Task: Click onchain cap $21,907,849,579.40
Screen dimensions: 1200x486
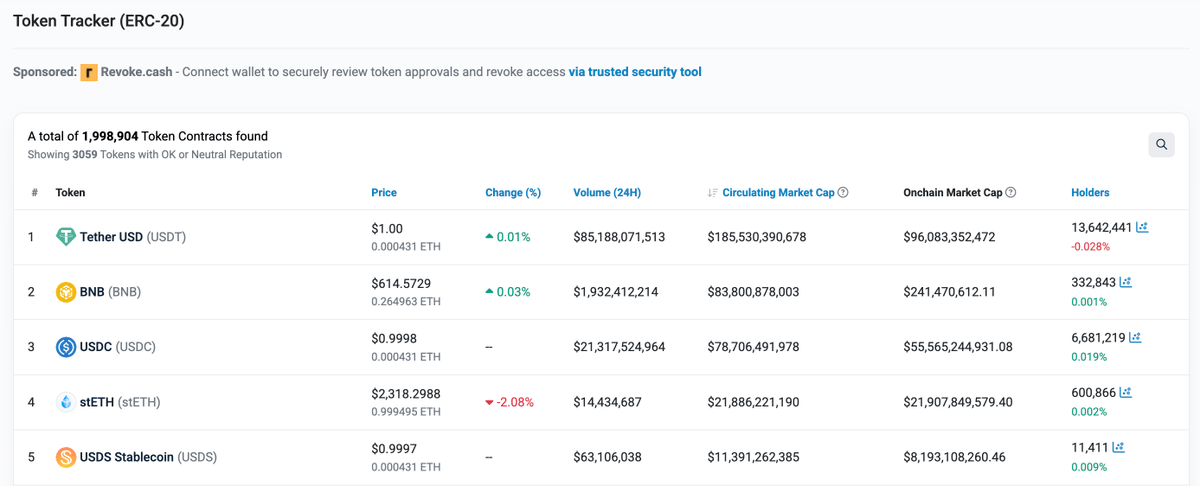Action: coord(958,402)
